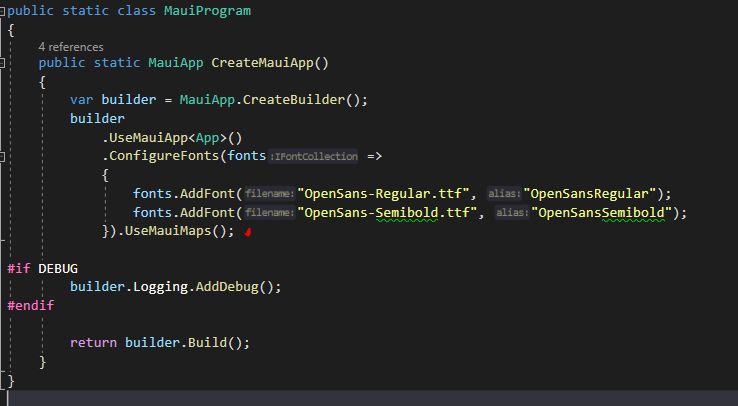Viewport: 738px width, 406px height.
Task: Click alias: hint on the Semibold font line
Action: [512, 213]
